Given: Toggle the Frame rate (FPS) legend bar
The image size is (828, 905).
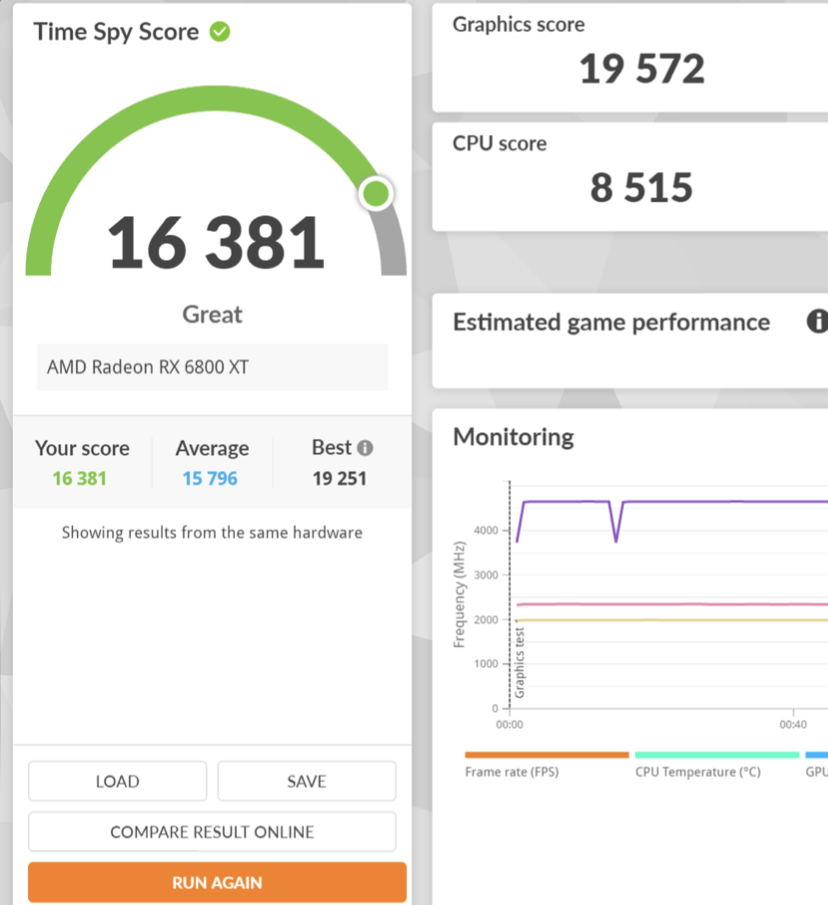Looking at the screenshot, I should coord(546,755).
